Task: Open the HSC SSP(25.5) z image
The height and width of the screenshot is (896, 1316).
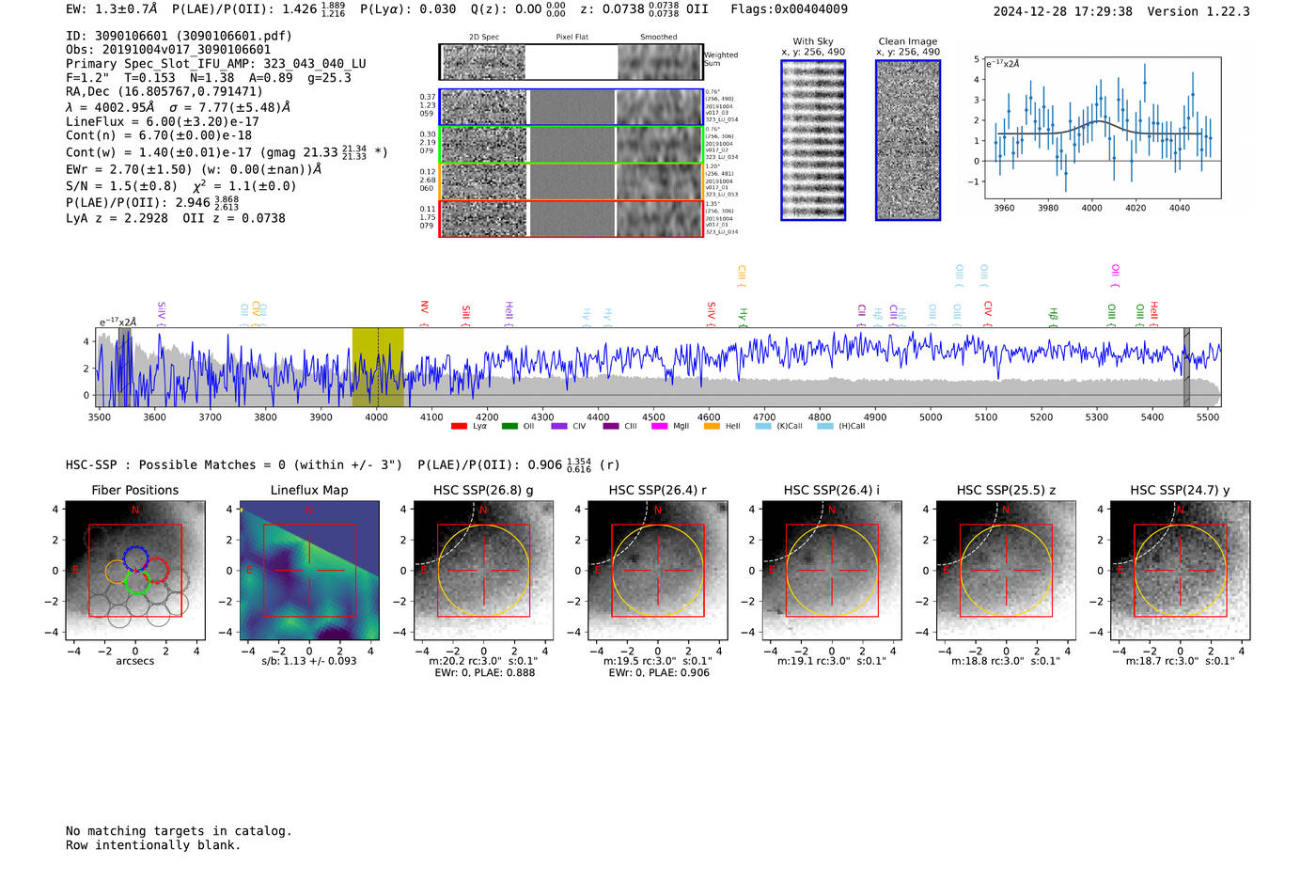Action: click(x=1006, y=571)
